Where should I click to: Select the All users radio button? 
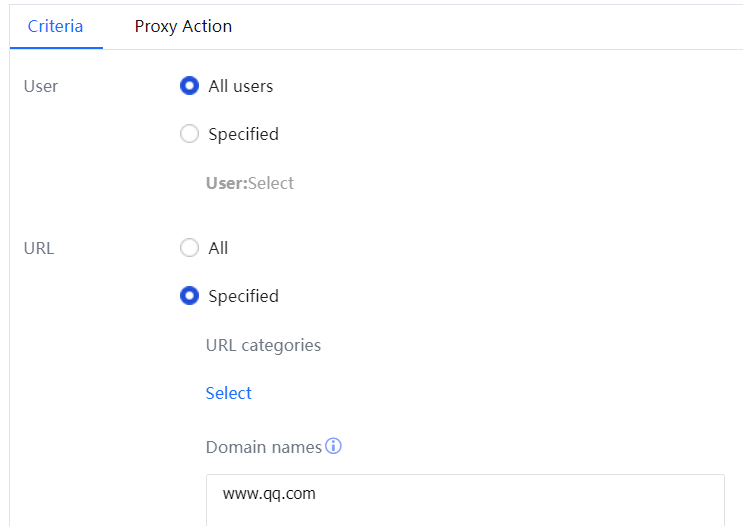click(189, 86)
